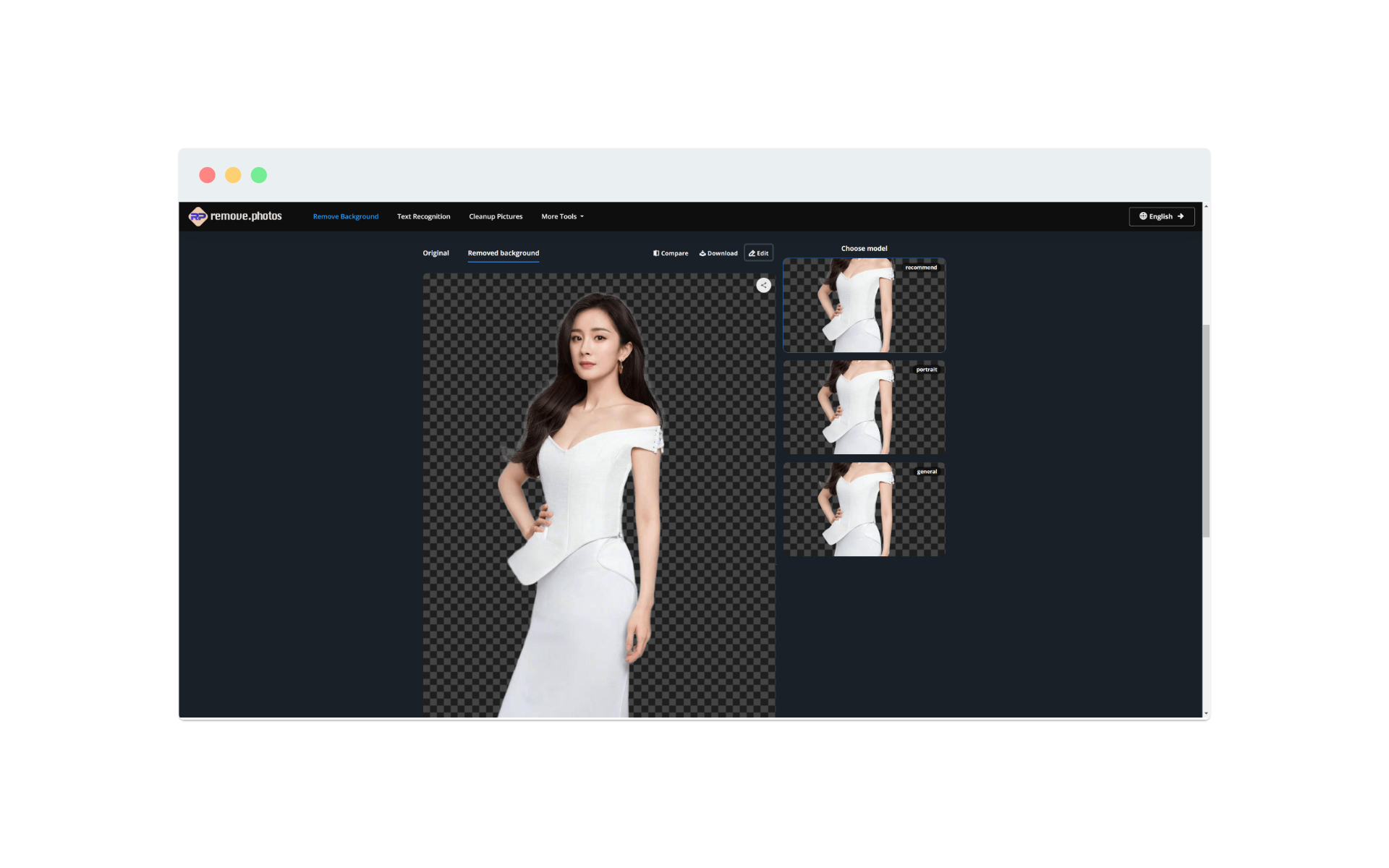
Task: Expand the More Tools dropdown
Action: [562, 216]
